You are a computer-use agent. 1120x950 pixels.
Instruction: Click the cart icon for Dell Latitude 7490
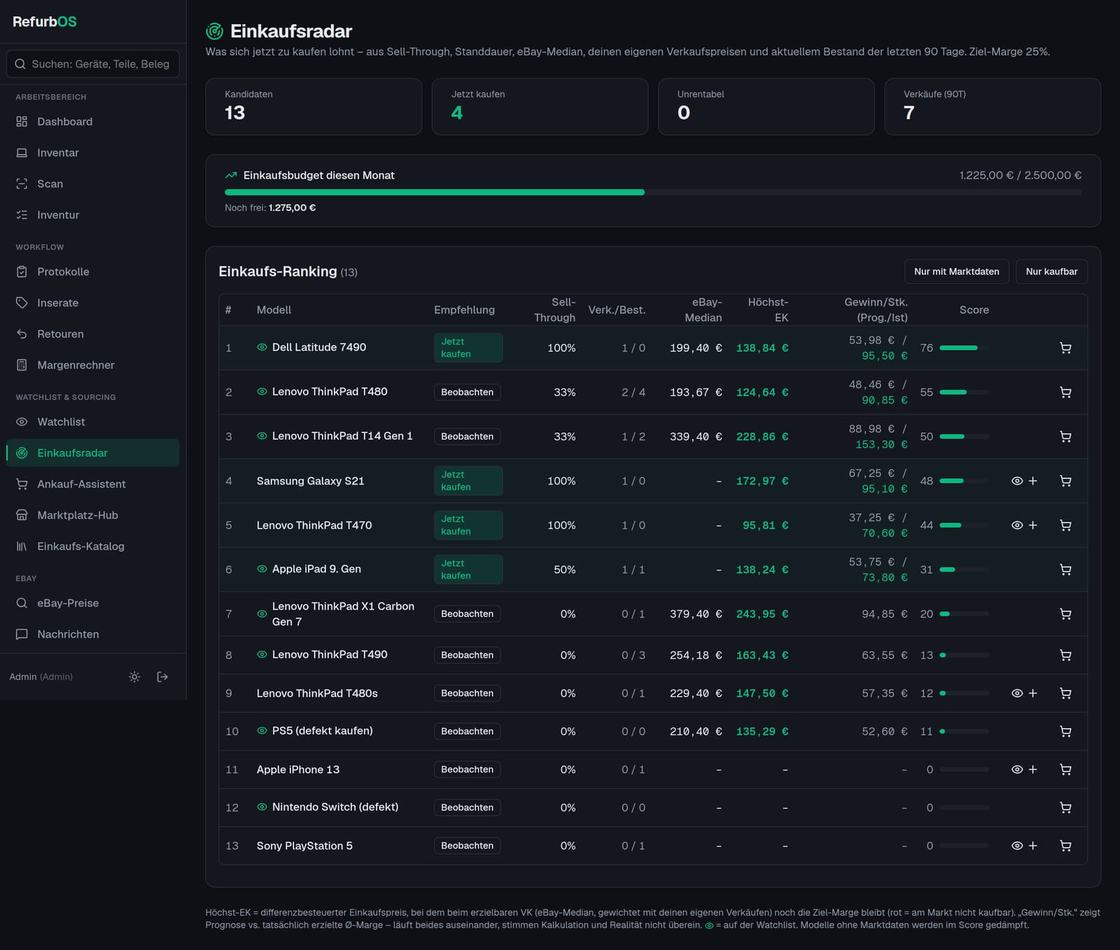tap(1065, 348)
